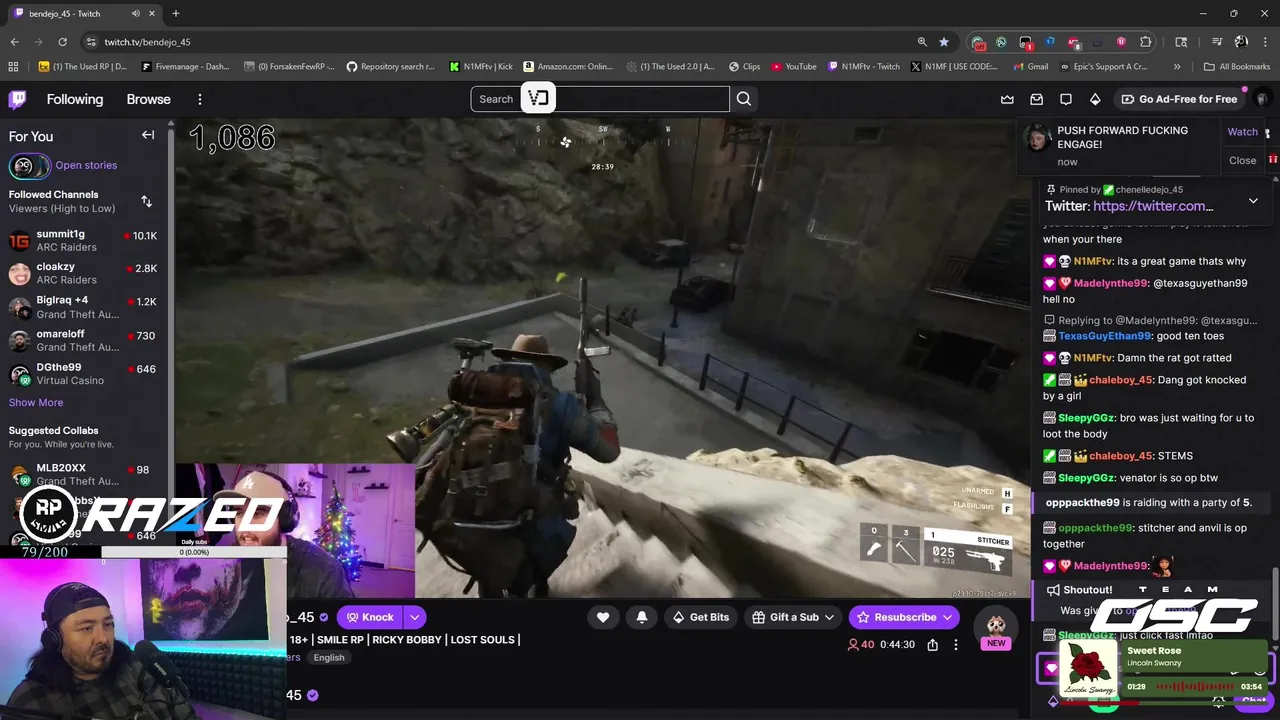Show More followed channels
The height and width of the screenshot is (720, 1280).
coord(36,402)
